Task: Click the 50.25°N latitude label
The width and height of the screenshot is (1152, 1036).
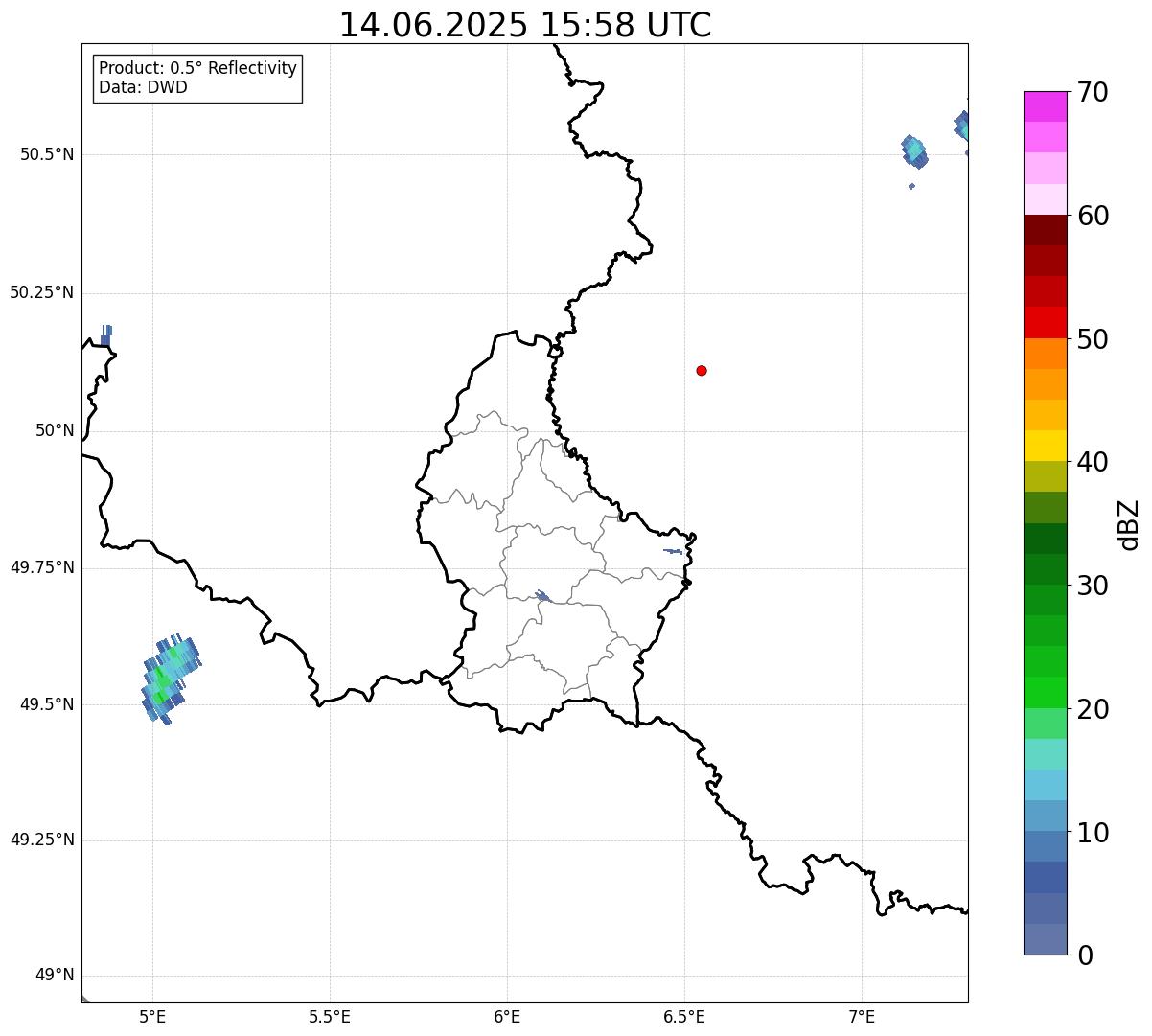Action: click(42, 292)
